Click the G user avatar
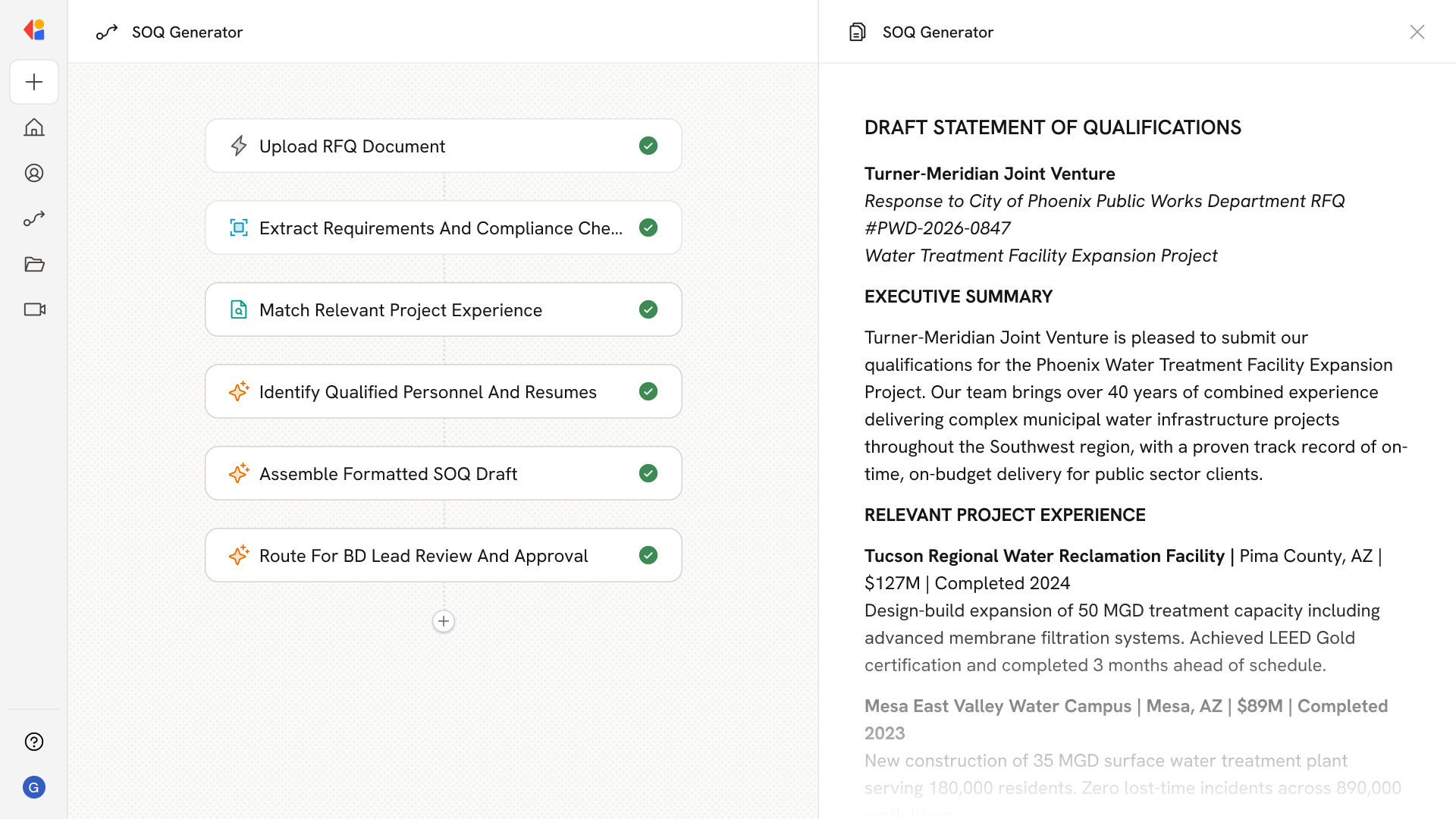This screenshot has height=819, width=1456. click(x=34, y=787)
